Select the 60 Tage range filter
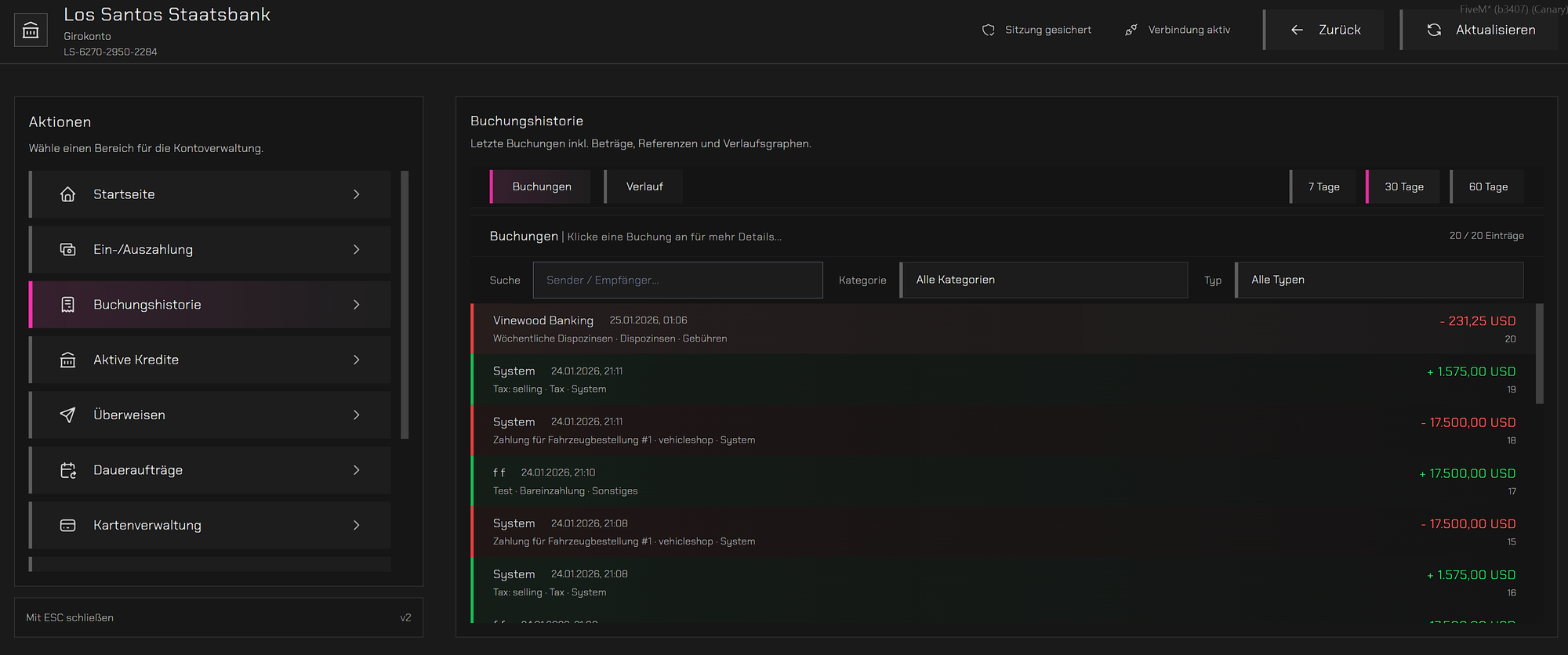The height and width of the screenshot is (655, 1568). point(1487,186)
